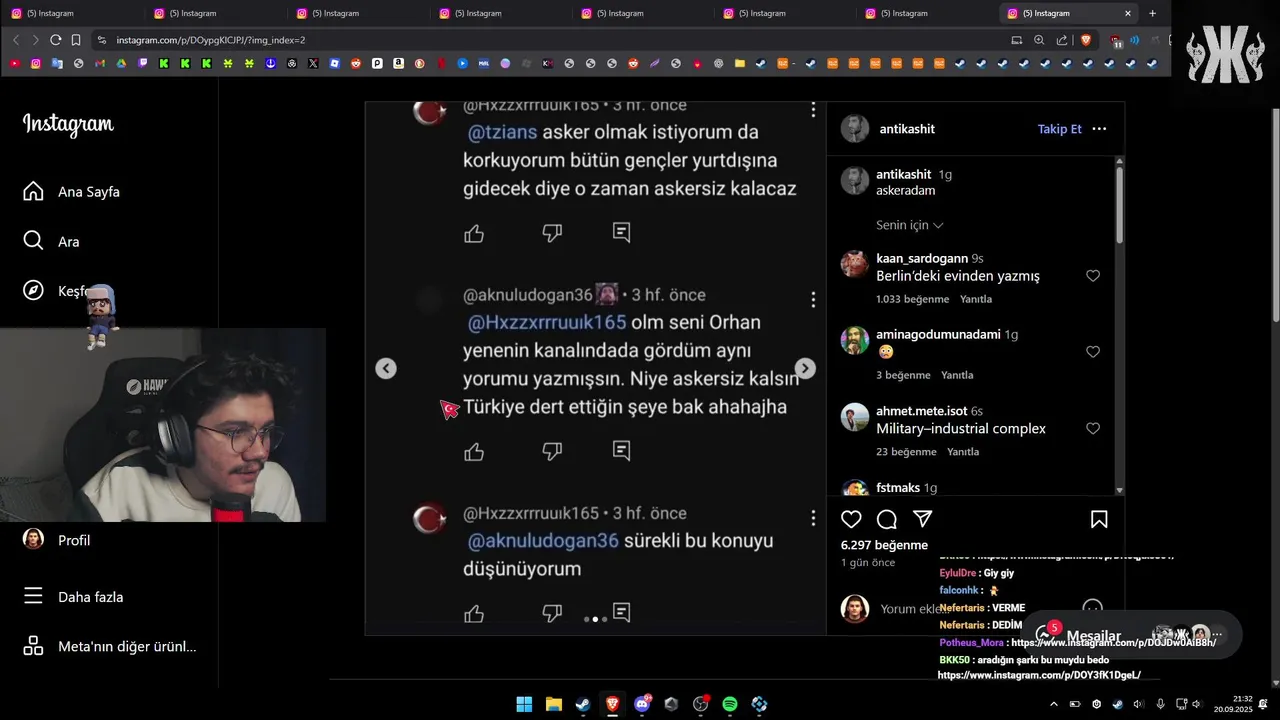The height and width of the screenshot is (720, 1280).
Task: Click the address bar URL
Action: (211, 40)
